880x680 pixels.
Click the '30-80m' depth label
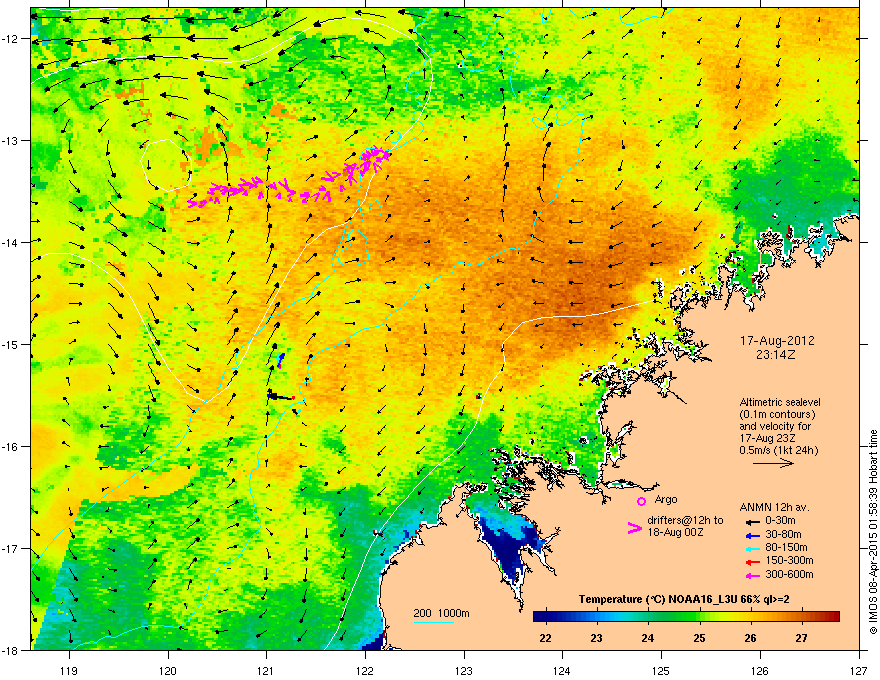(783, 534)
